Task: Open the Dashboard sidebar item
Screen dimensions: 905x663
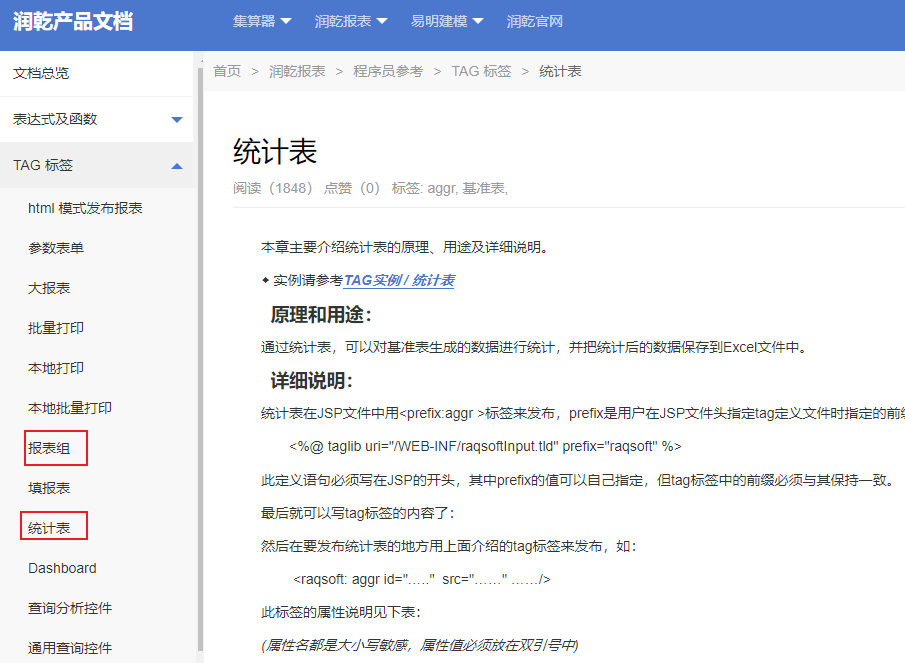Action: [62, 568]
